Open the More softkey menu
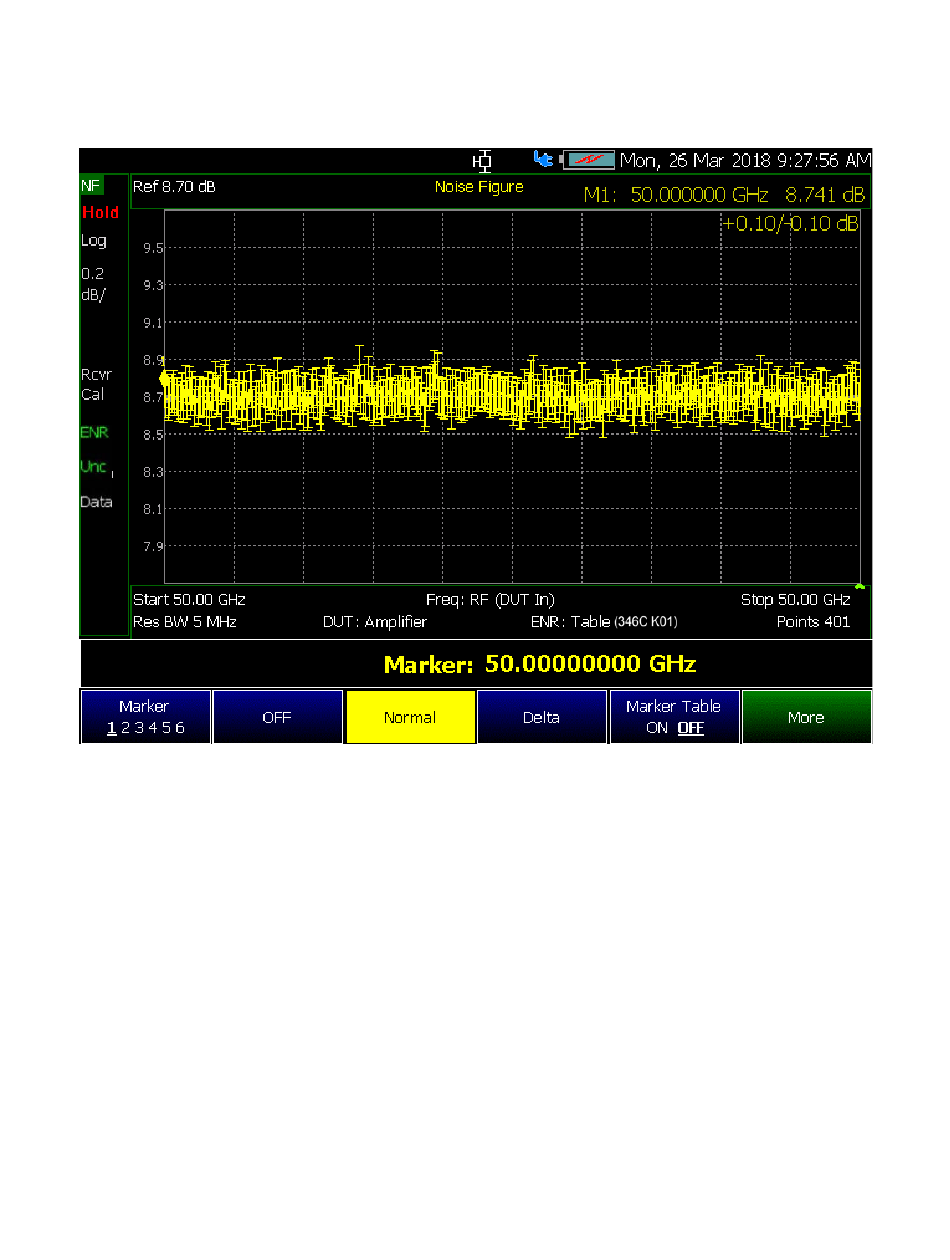This screenshot has width=950, height=1260. 806,717
